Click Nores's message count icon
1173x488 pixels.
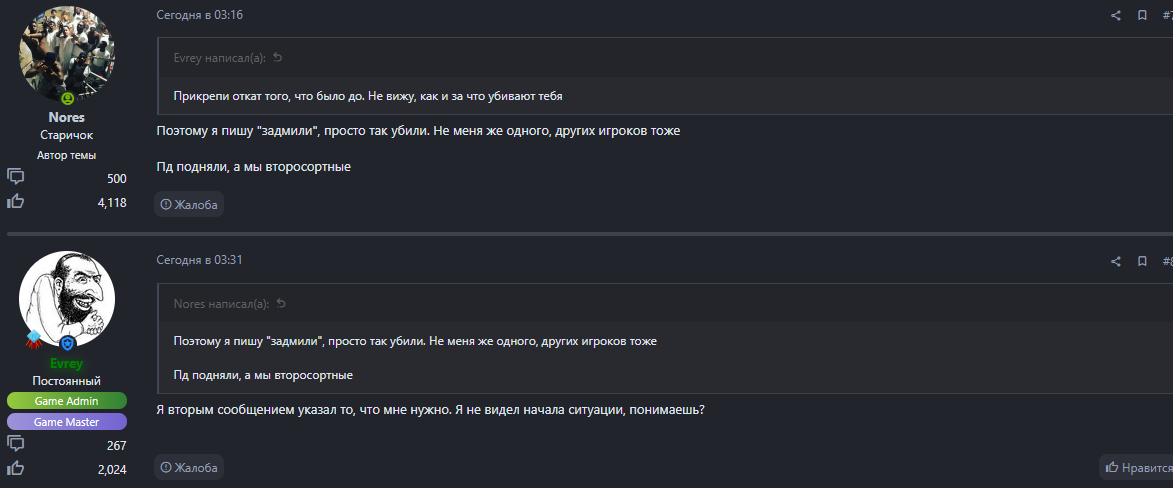(x=16, y=177)
